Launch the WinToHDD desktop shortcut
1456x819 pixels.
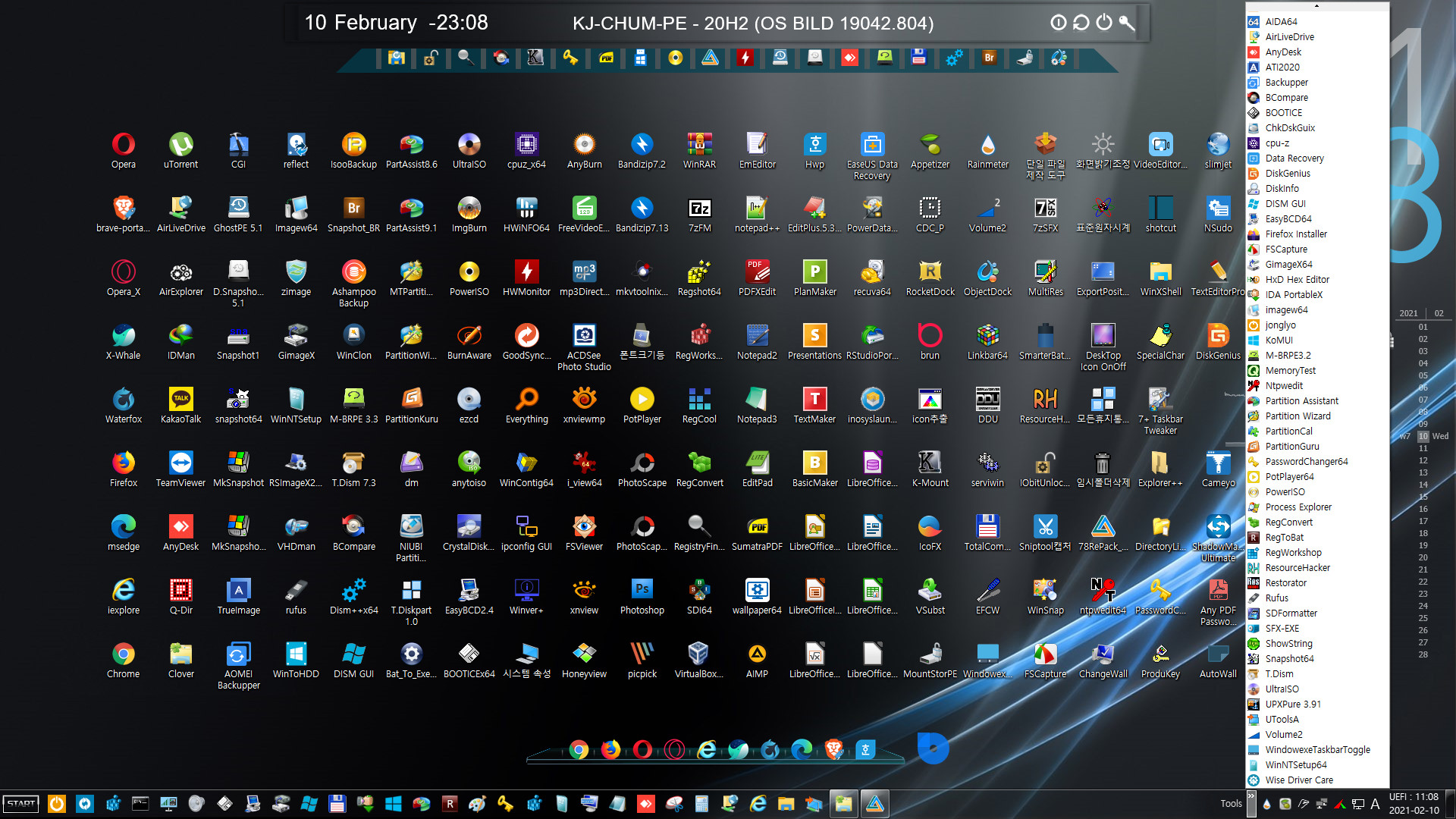297,660
